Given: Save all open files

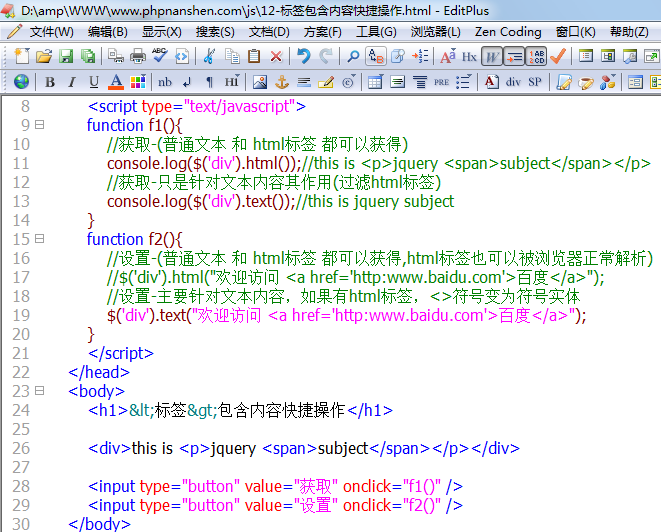Looking at the screenshot, I should point(88,56).
